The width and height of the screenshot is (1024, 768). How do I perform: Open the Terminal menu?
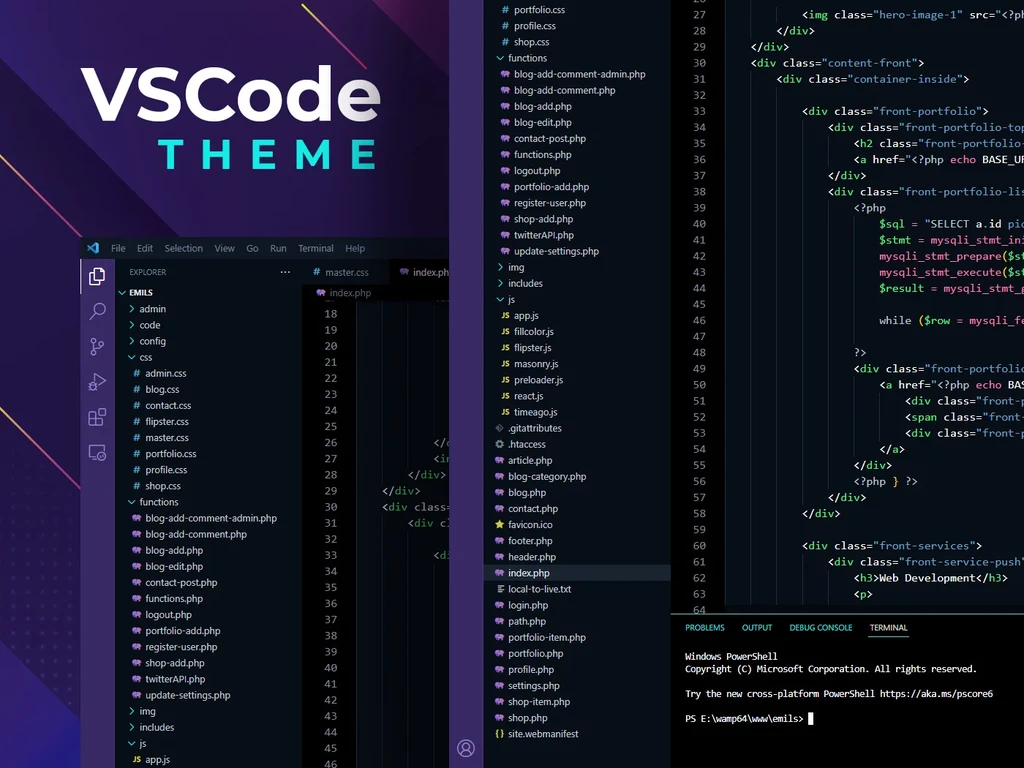315,248
